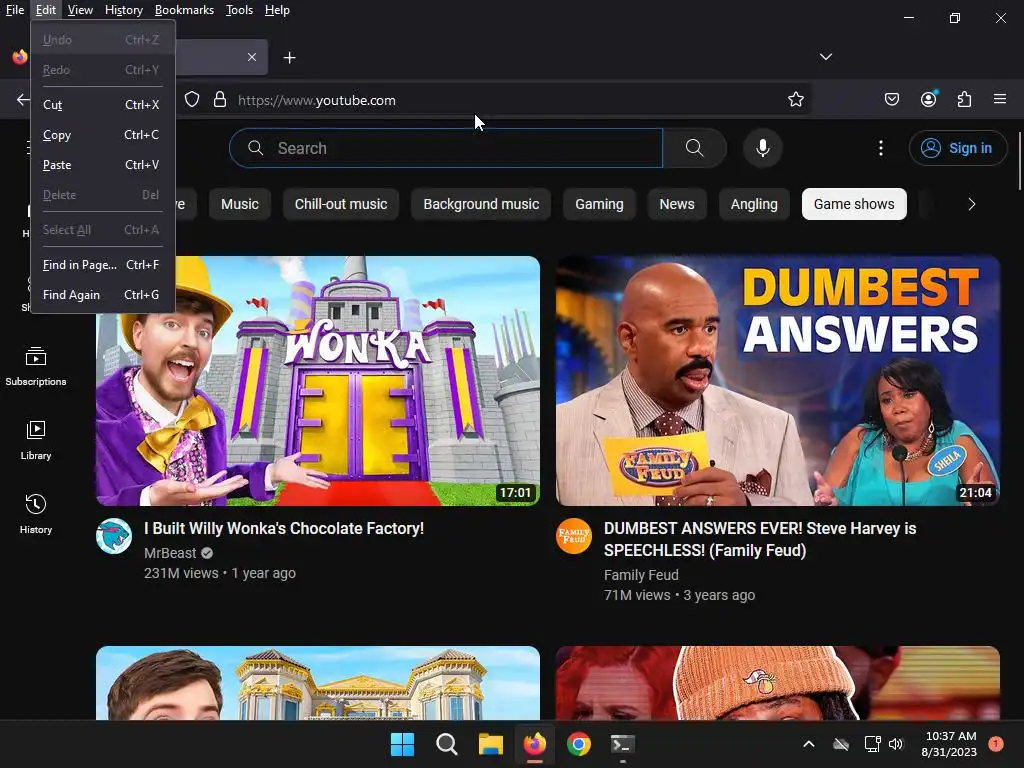Screen dimensions: 1024x768
Task: Choose Copy from Edit menu
Action: pyautogui.click(x=103, y=135)
